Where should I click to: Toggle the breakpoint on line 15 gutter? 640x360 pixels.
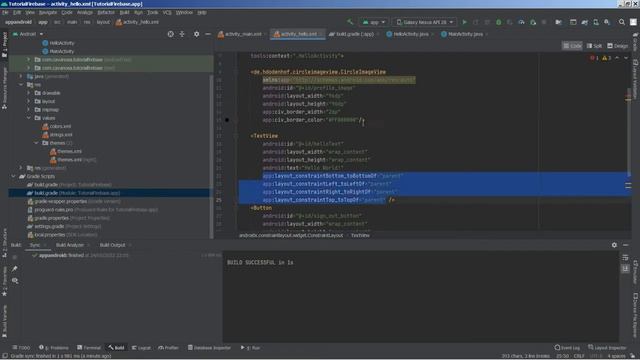[x=227, y=120]
